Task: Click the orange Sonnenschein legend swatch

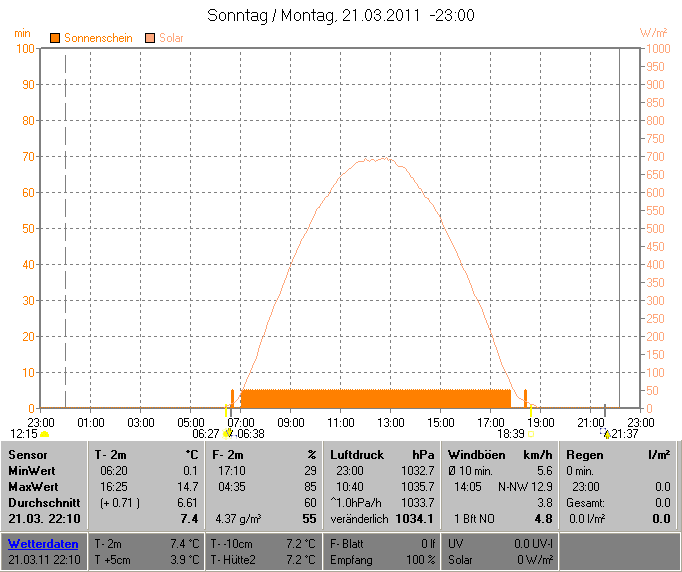Action: tap(55, 37)
